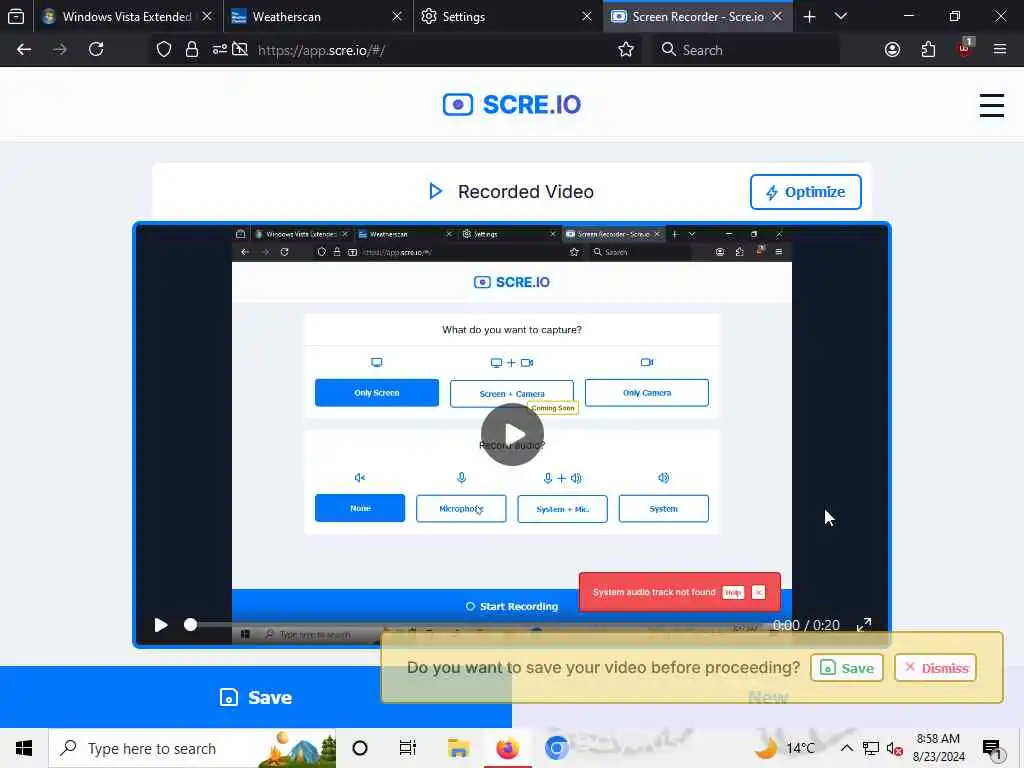Show site security padlock info

191,50
